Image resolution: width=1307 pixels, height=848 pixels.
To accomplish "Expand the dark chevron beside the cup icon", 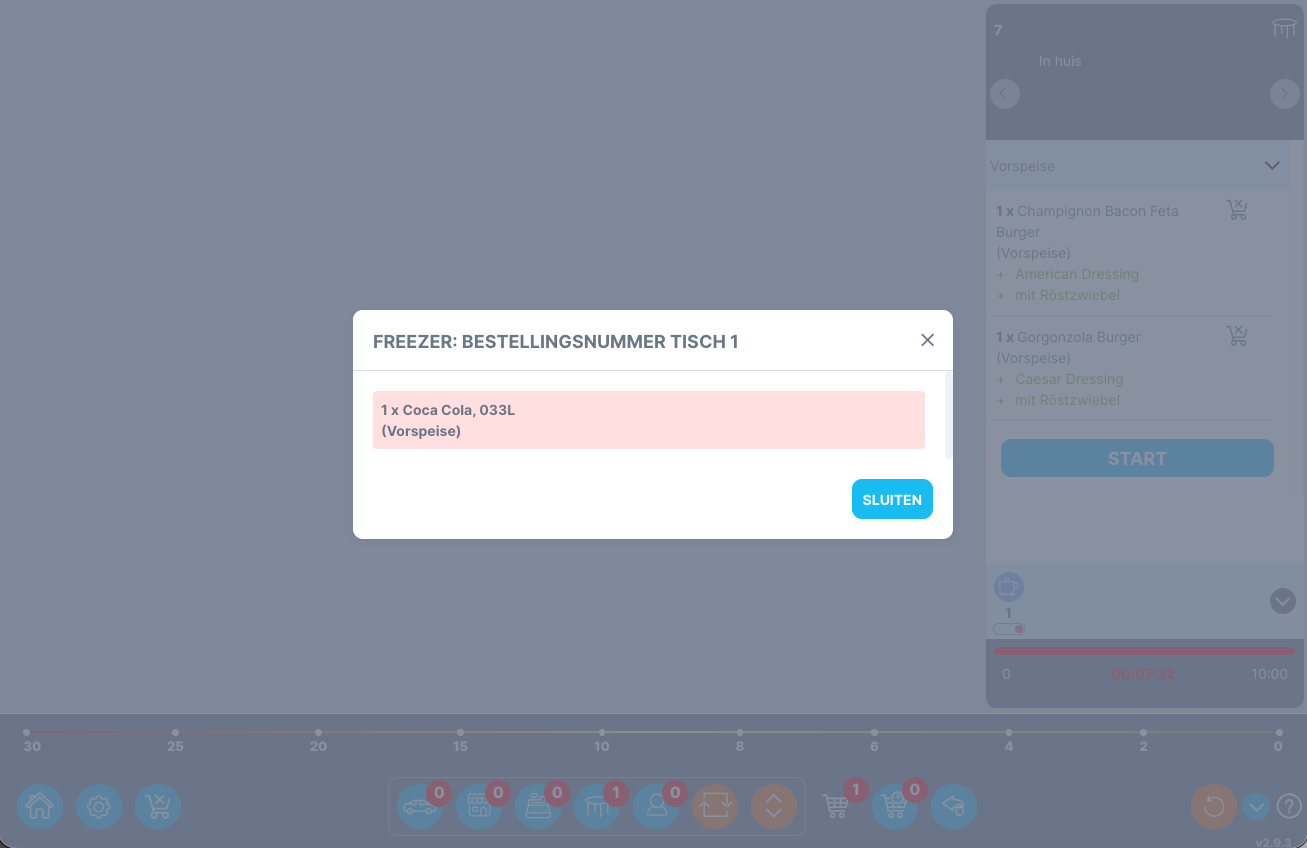I will tap(1282, 601).
